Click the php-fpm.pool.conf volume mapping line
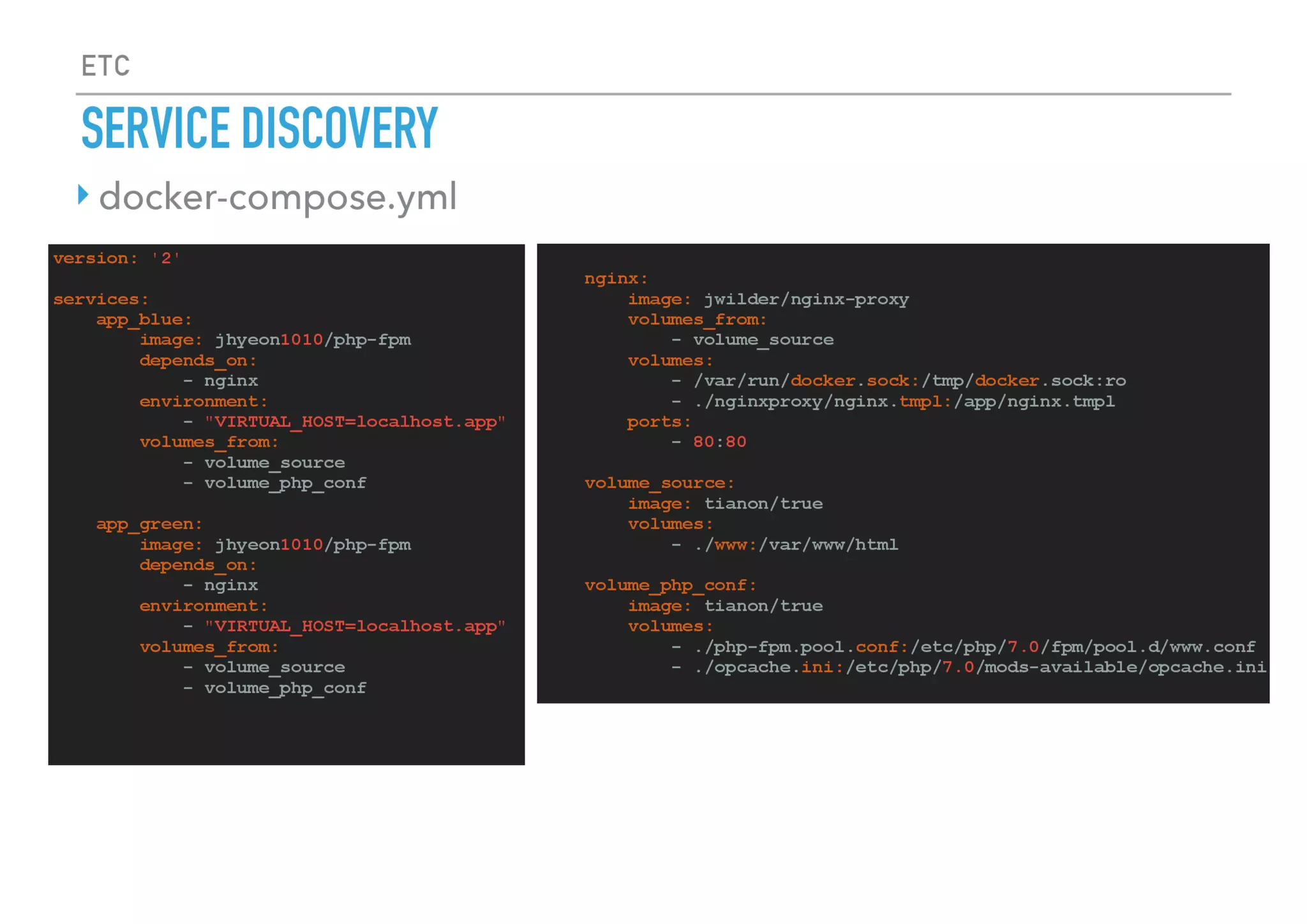Viewport: 1307px width, 924px height. click(974, 647)
